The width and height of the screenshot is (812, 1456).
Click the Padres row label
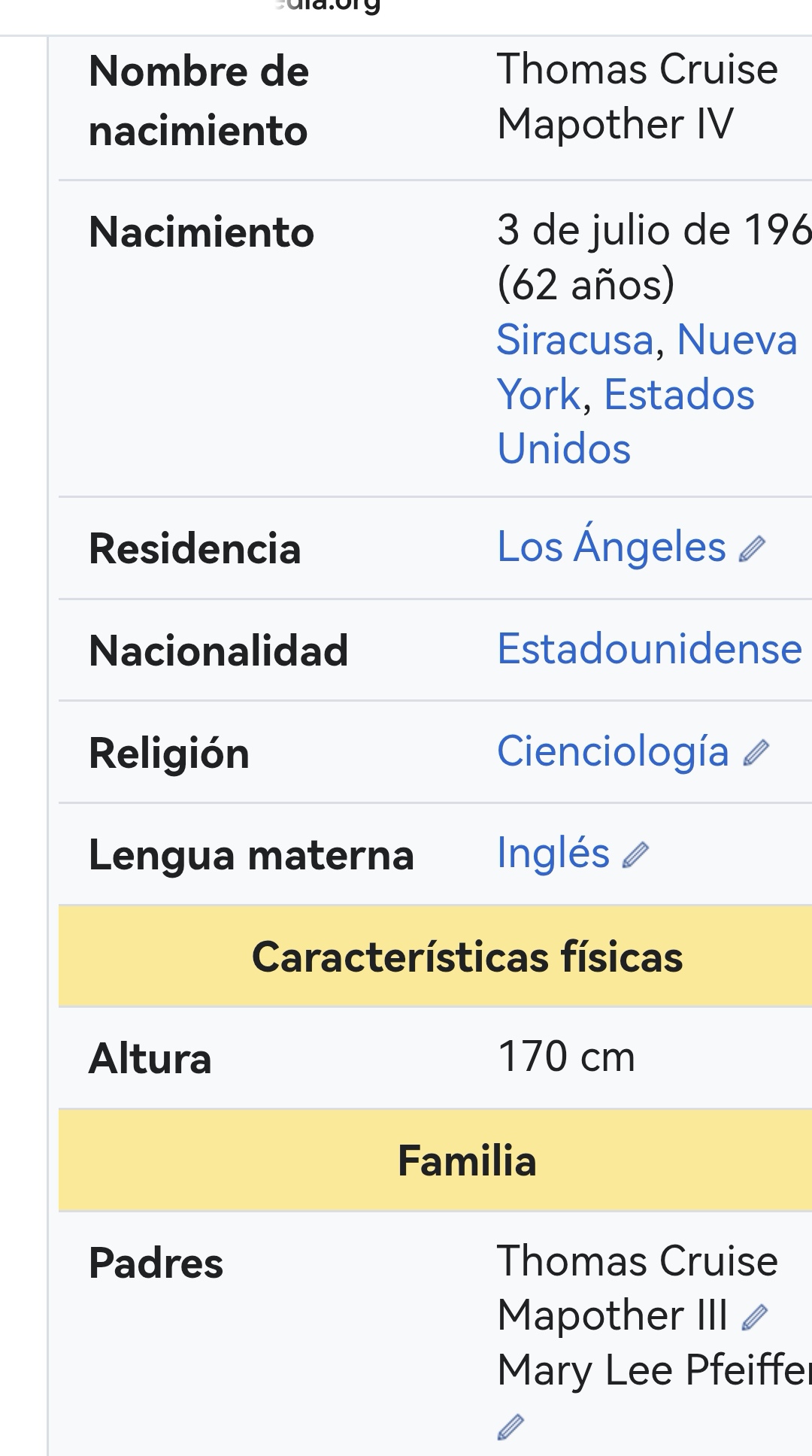(156, 1263)
